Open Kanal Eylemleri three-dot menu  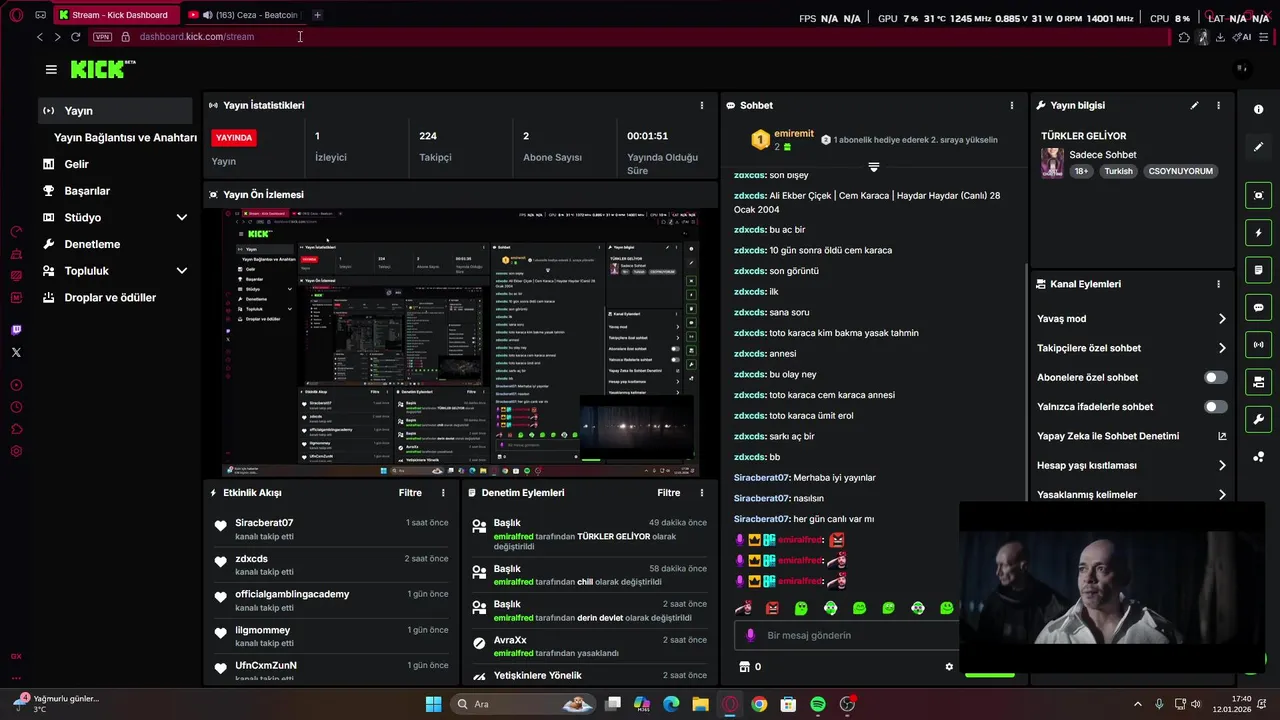coord(1218,284)
